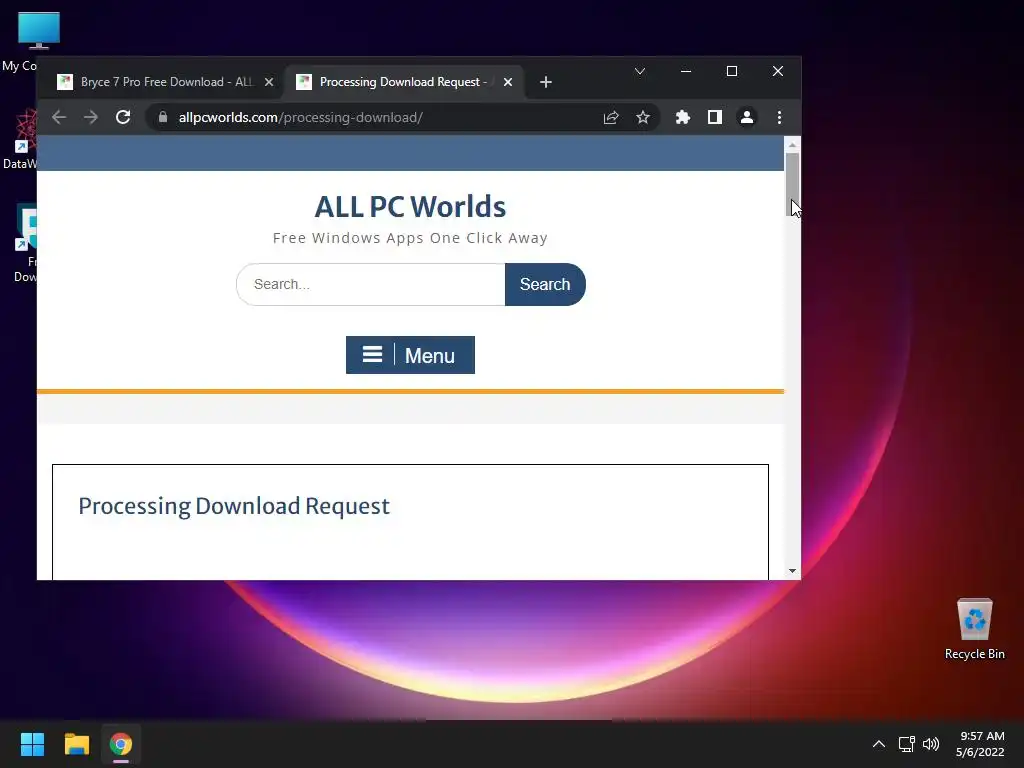Open the network tray icon
The width and height of the screenshot is (1024, 768).
[906, 744]
